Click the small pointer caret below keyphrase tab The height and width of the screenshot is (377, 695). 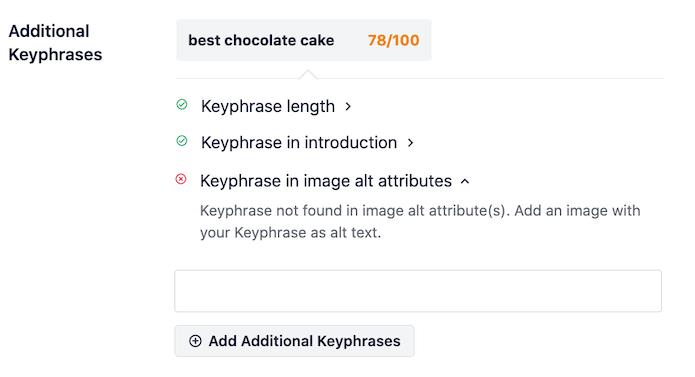tap(308, 74)
